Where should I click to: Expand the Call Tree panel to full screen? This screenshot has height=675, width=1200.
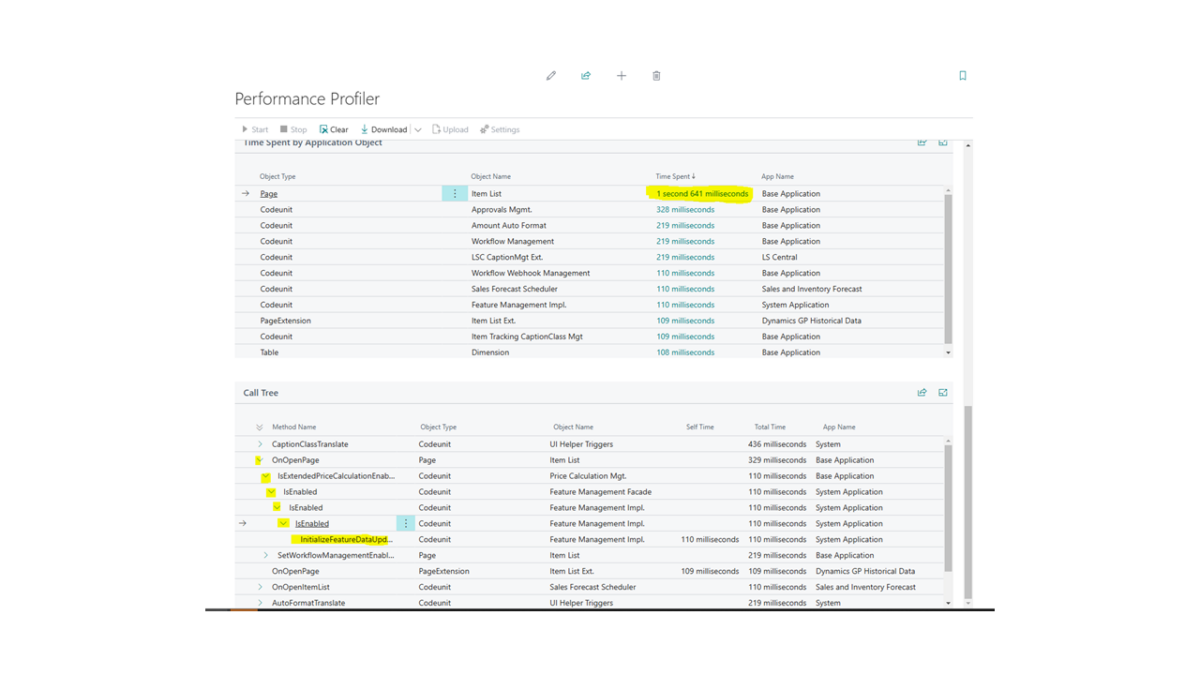(942, 392)
